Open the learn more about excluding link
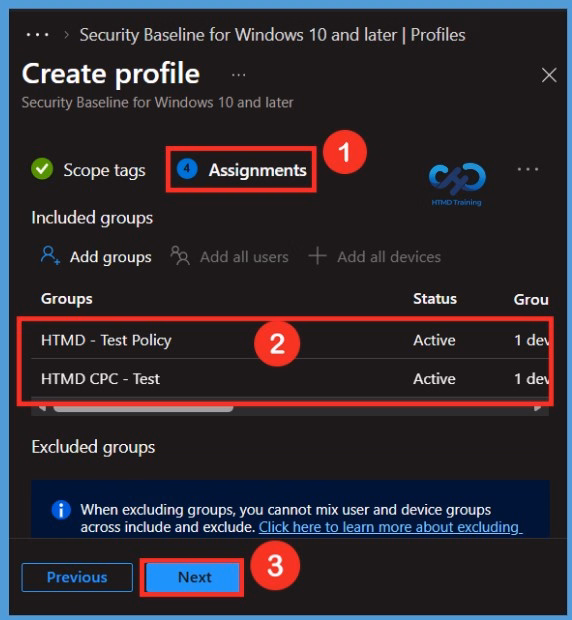This screenshot has width=572, height=620. point(390,527)
